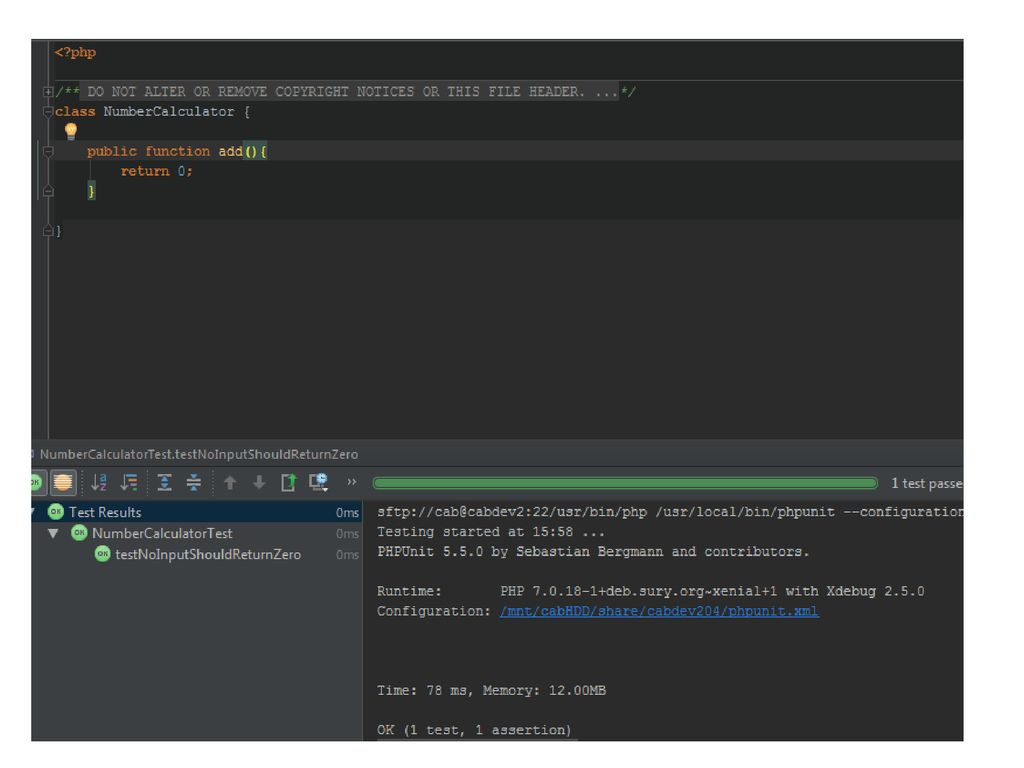
Task: Click the <?php opening tag
Action: 75,52
